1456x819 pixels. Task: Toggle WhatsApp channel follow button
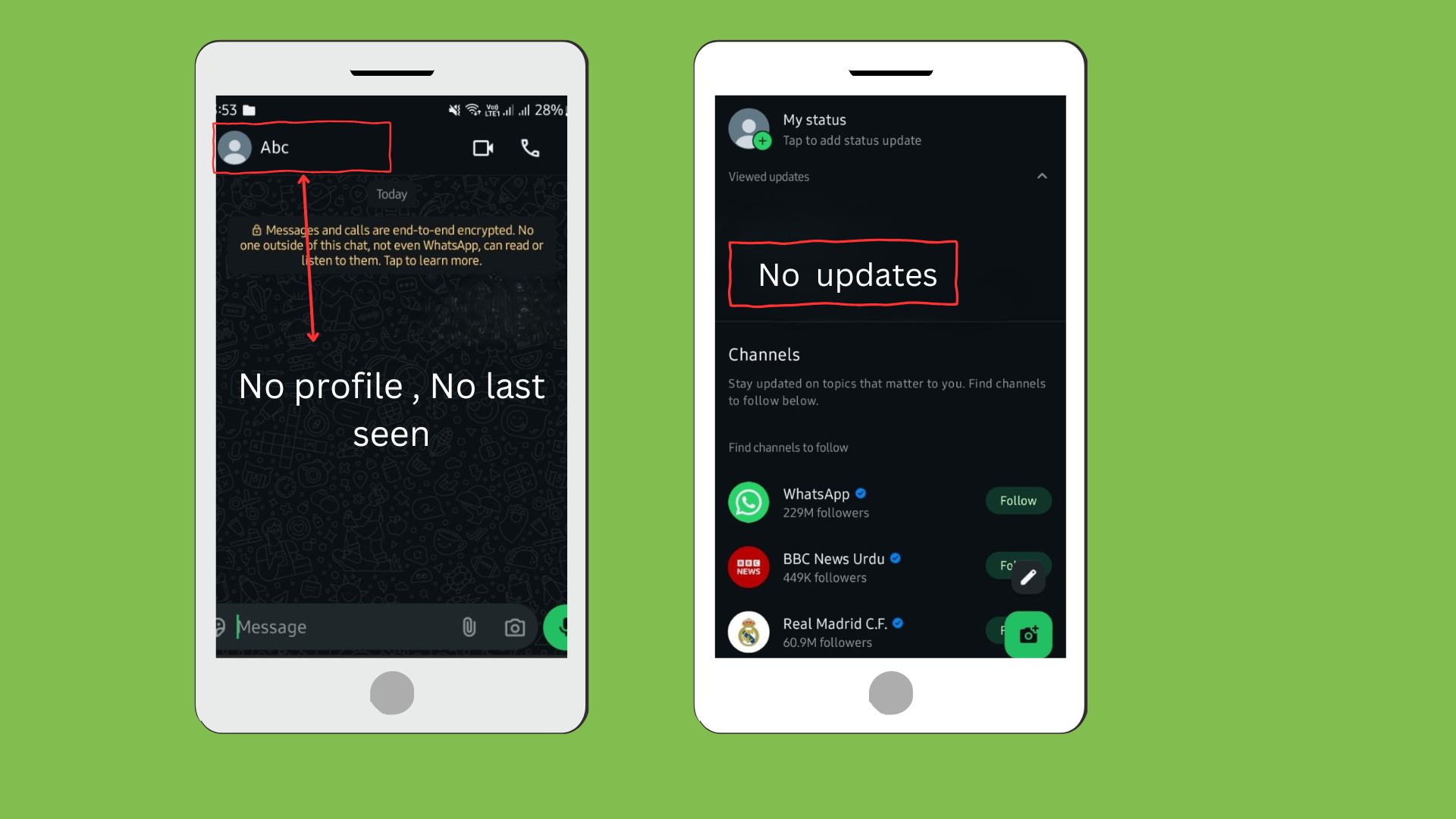coord(1017,500)
